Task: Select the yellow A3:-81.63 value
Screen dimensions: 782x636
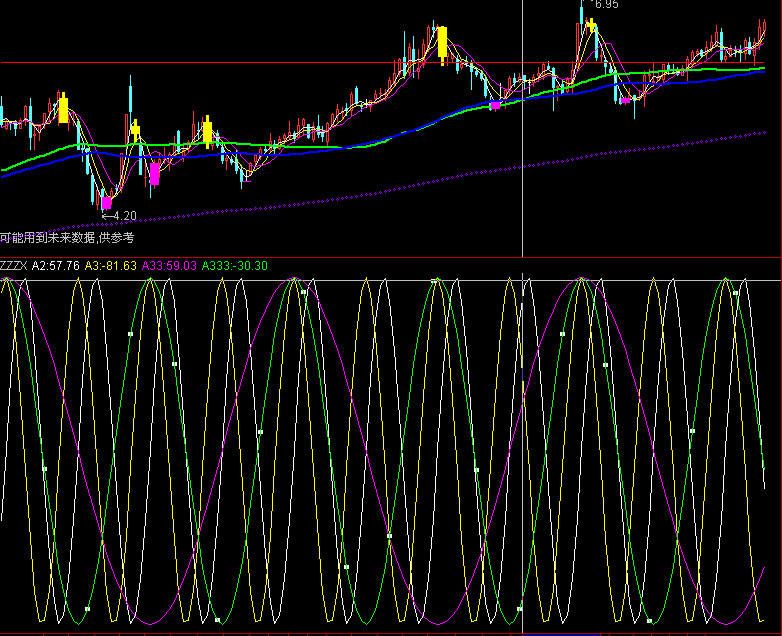Action: [110, 266]
